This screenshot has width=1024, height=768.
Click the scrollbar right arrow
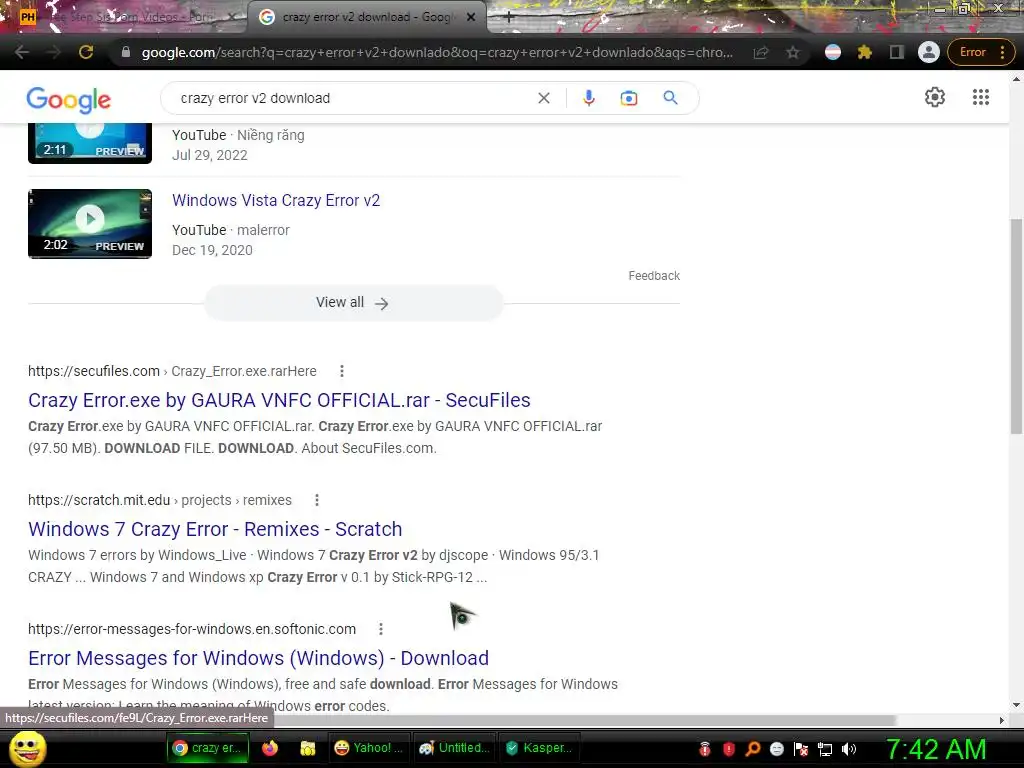point(1002,720)
